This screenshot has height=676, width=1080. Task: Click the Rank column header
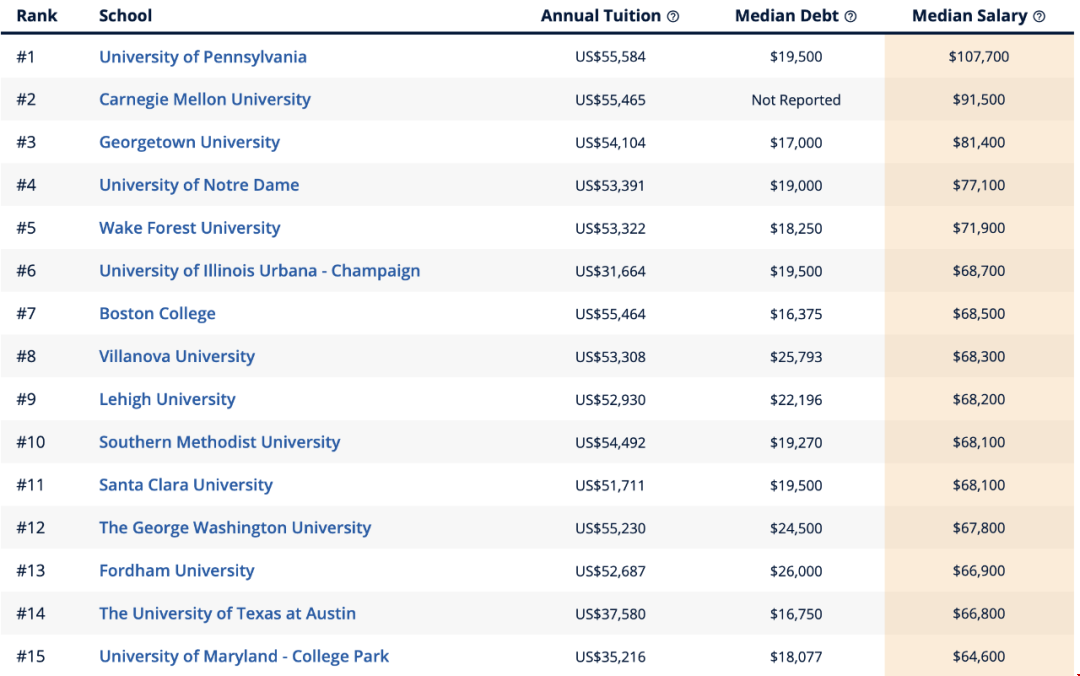(x=37, y=16)
